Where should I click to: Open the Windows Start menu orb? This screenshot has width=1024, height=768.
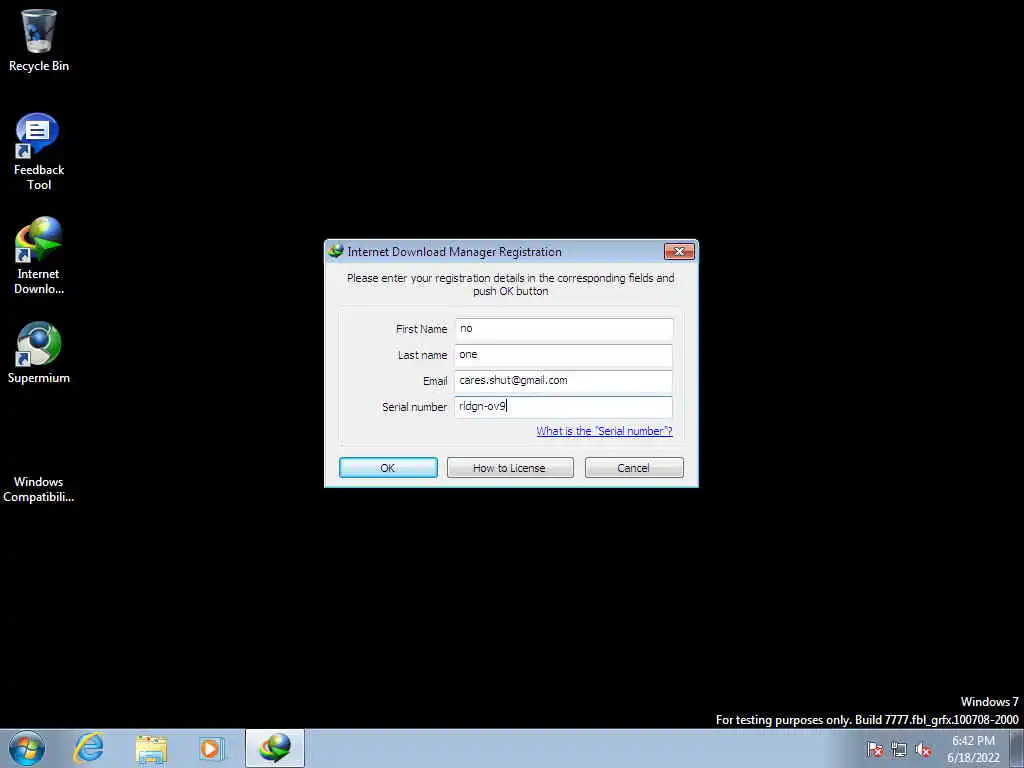point(27,748)
